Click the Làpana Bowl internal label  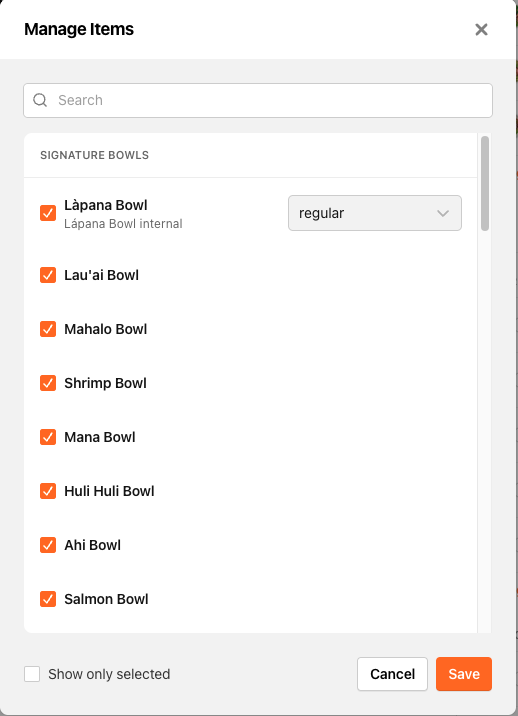[123, 224]
